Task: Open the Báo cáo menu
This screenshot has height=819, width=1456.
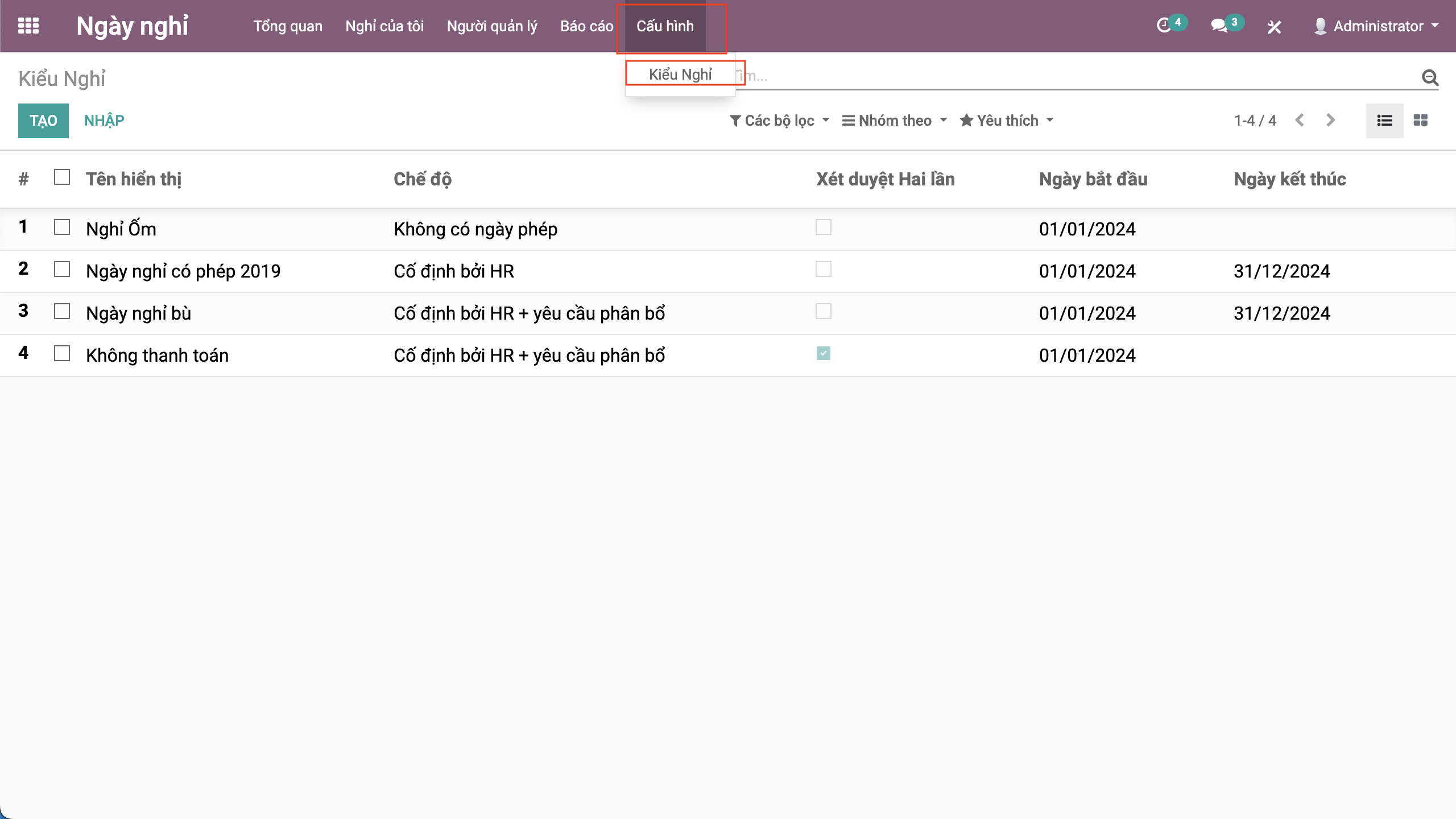Action: [586, 26]
